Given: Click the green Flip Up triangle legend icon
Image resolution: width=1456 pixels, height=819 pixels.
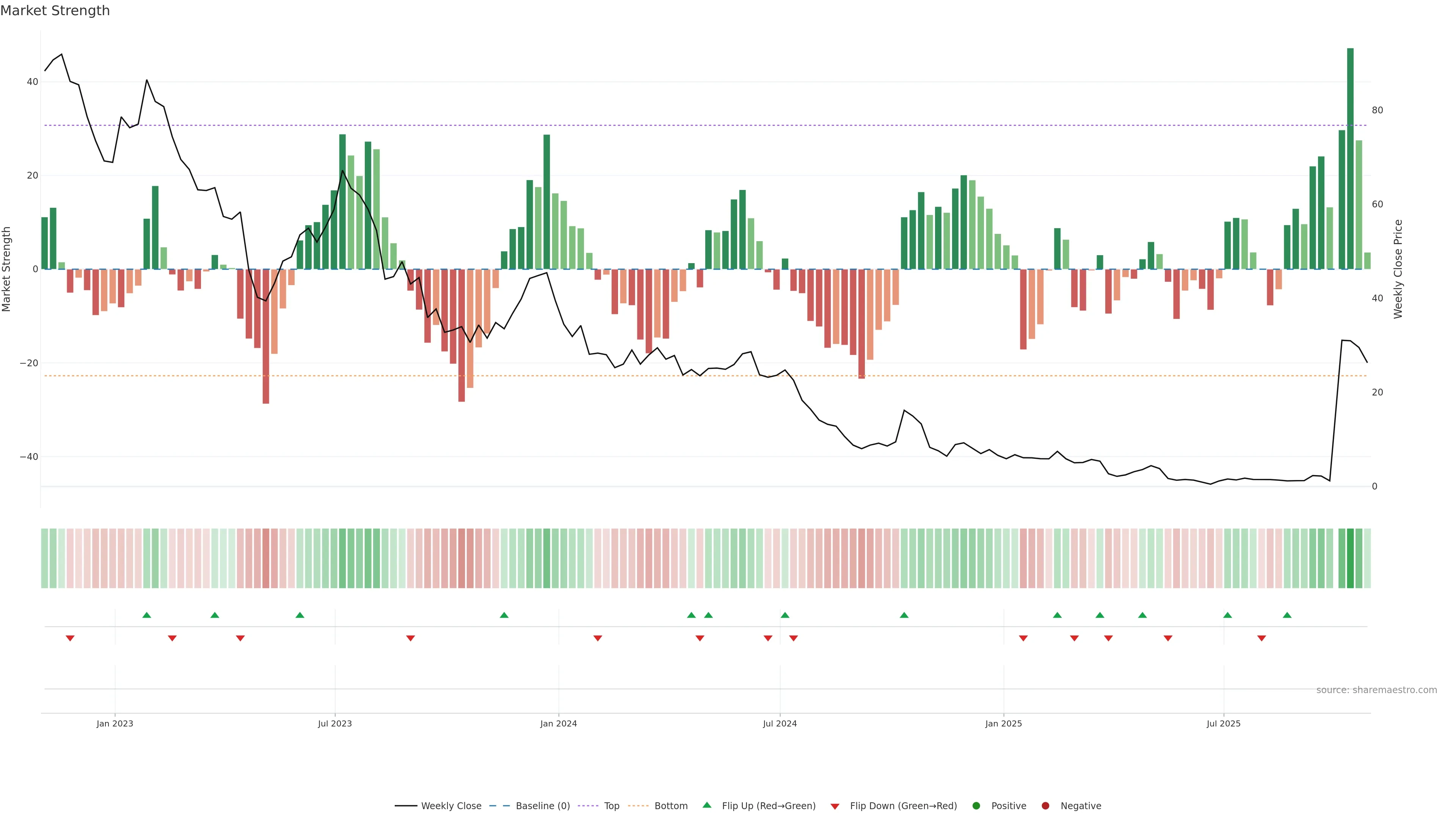Looking at the screenshot, I should tap(706, 805).
